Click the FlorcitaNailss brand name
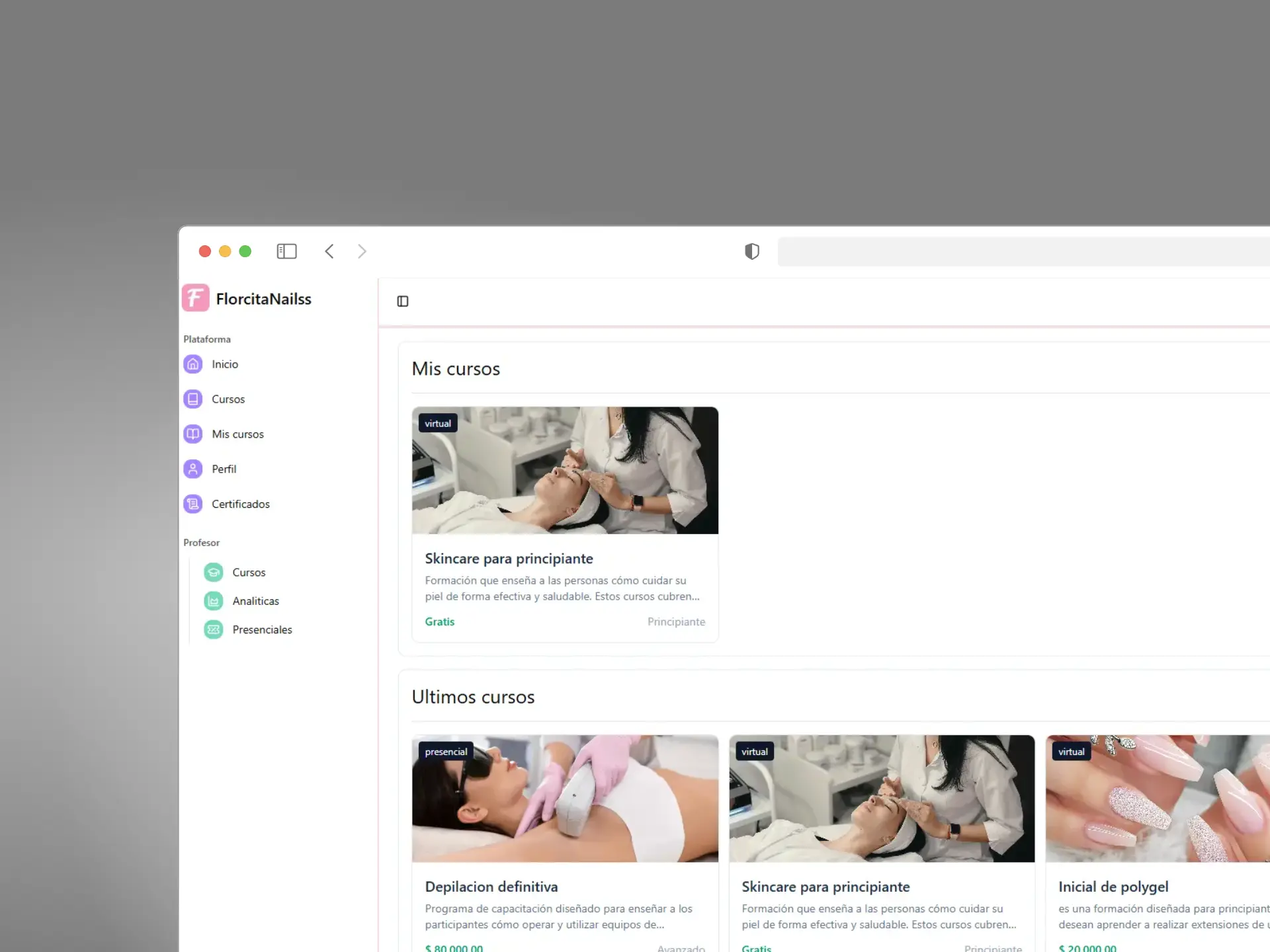1270x952 pixels. tap(263, 299)
